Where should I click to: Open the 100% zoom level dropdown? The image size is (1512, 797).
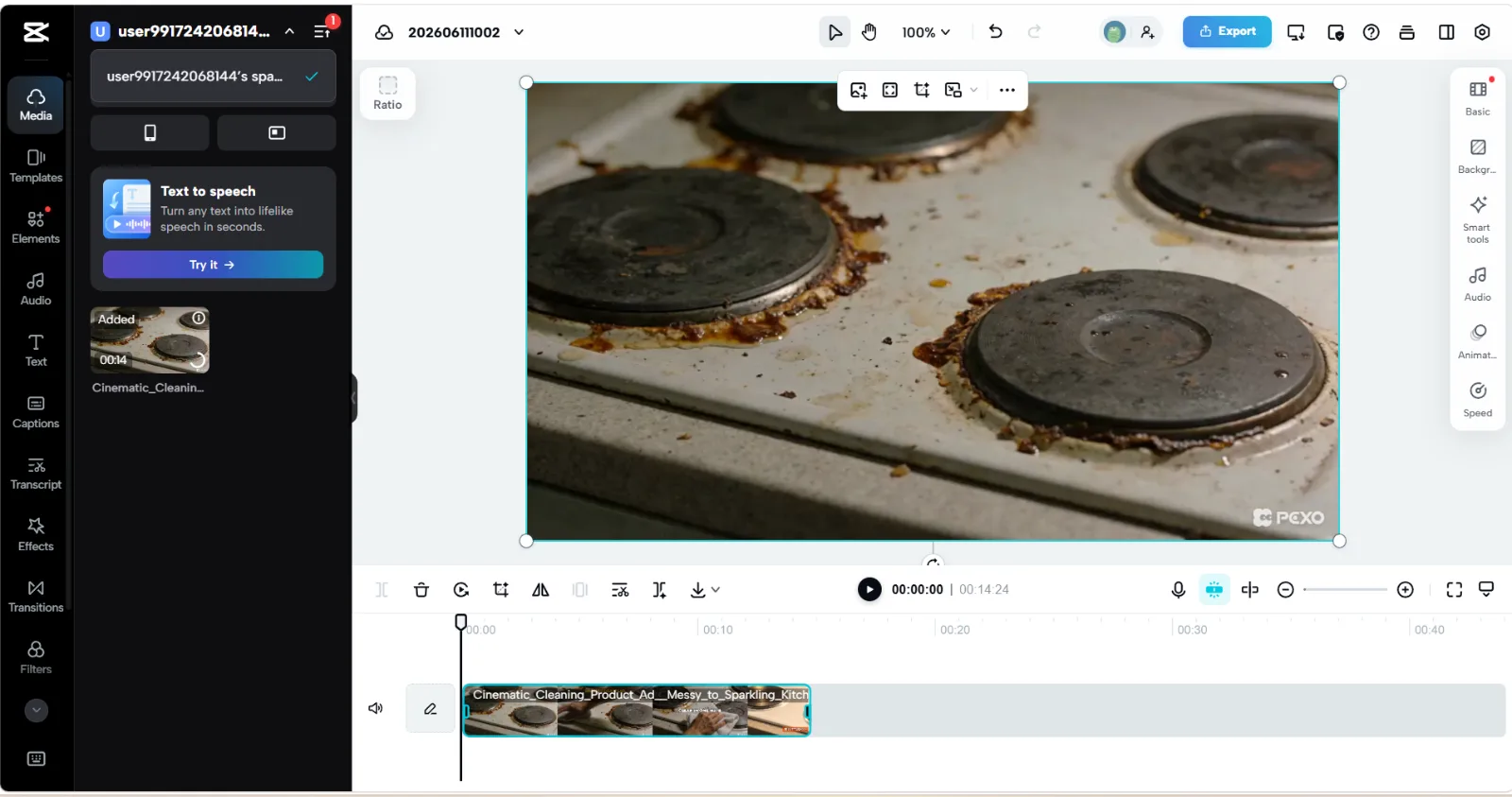click(x=925, y=32)
